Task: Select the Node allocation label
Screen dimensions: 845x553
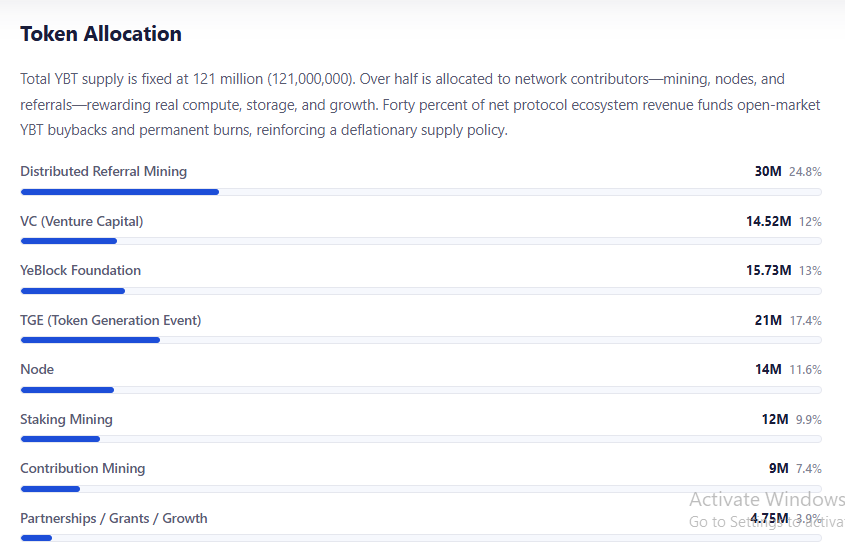Action: pyautogui.click(x=37, y=370)
